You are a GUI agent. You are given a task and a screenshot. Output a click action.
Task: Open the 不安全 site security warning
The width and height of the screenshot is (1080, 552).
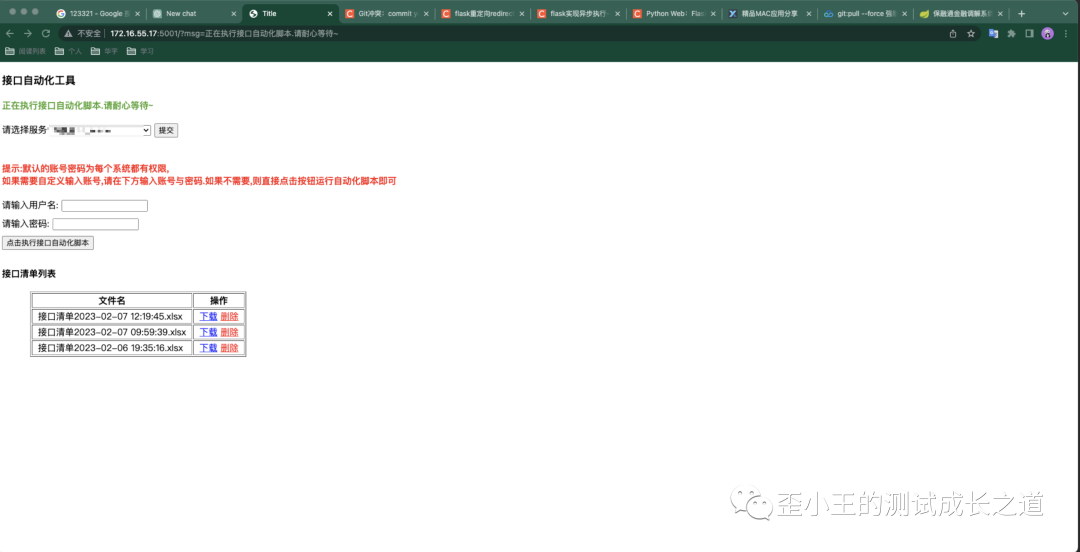84,33
